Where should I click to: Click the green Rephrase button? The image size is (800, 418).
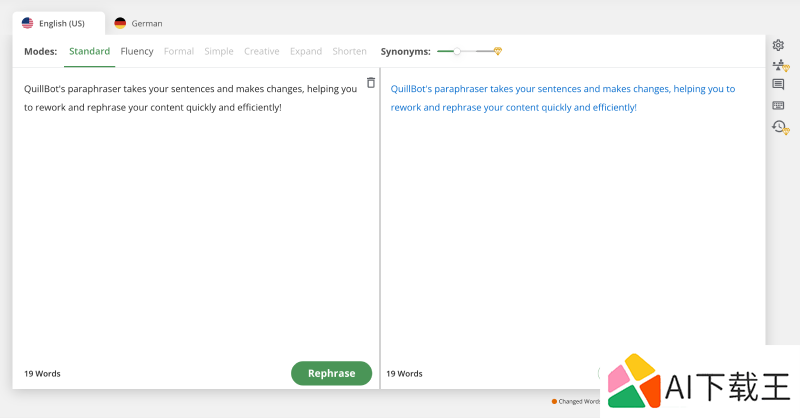[x=332, y=373]
